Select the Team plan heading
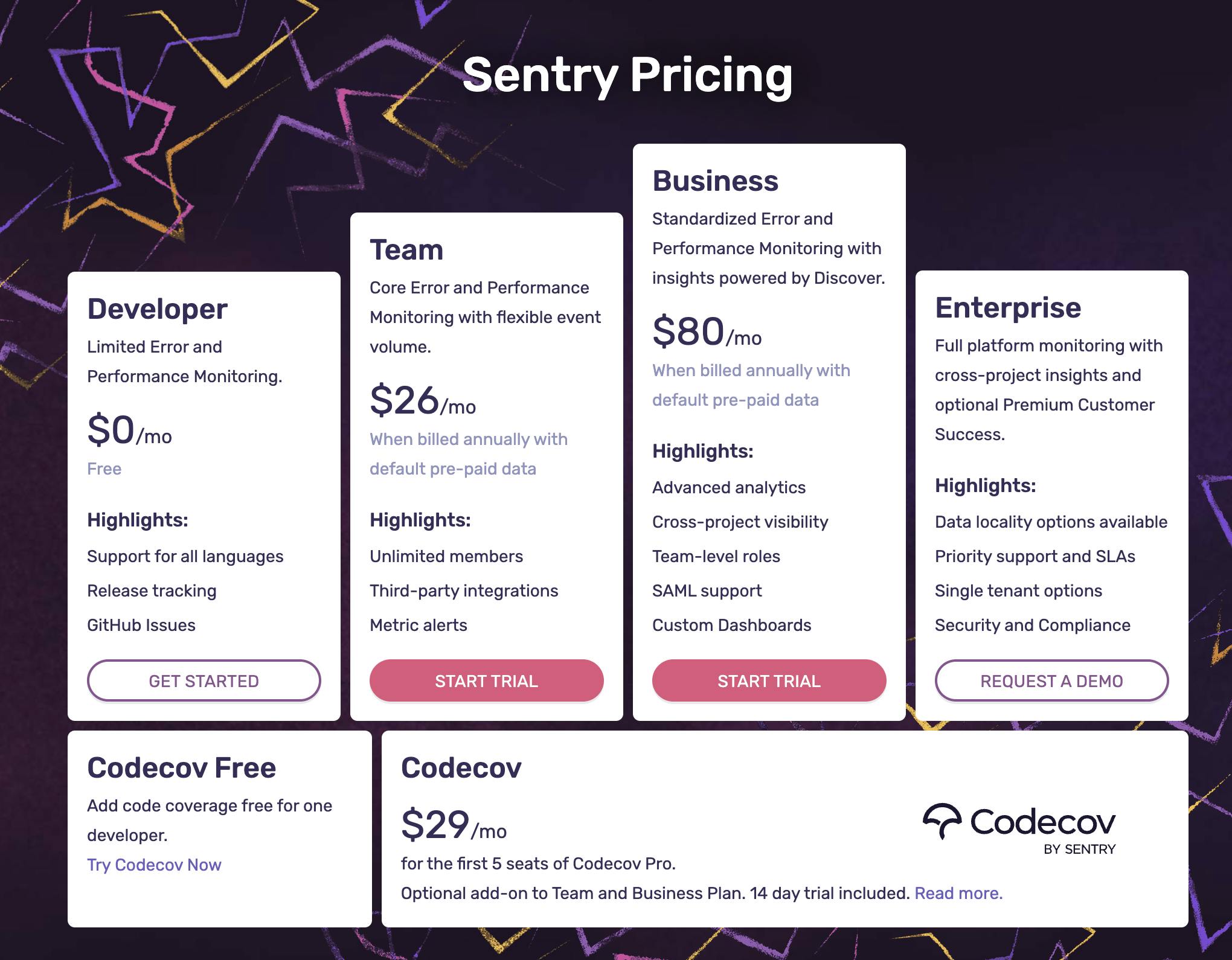This screenshot has width=1232, height=960. coord(406,249)
